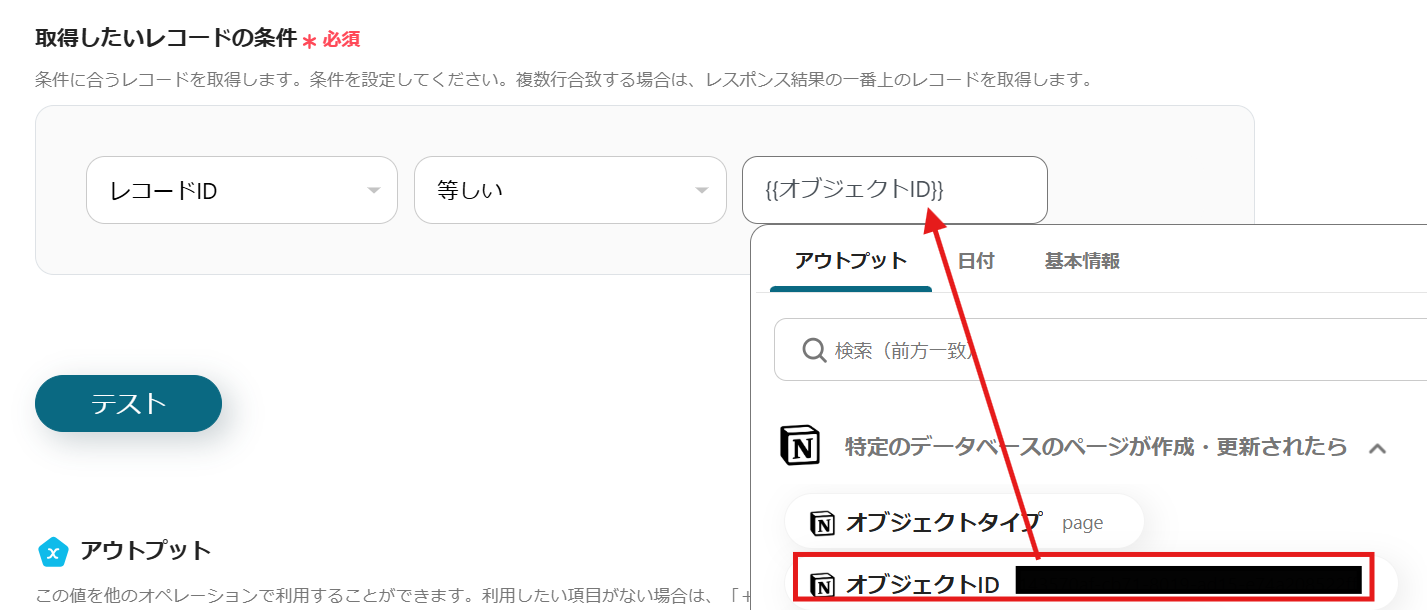Switch to the 基本情報 tab
1427x610 pixels.
click(1082, 261)
